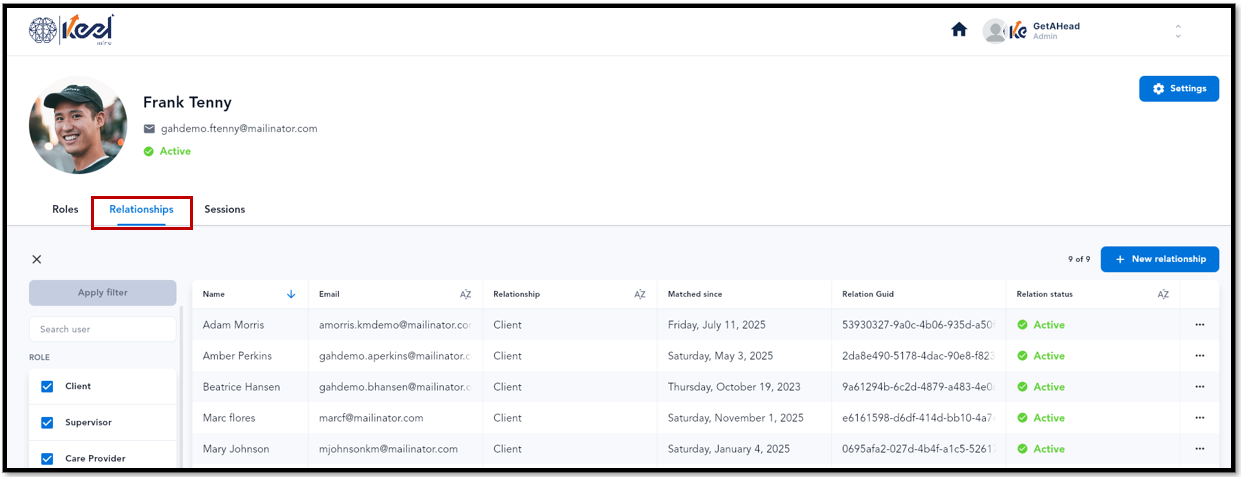
Task: Open the three-dots menu for Adam Morris
Action: [x=1199, y=325]
